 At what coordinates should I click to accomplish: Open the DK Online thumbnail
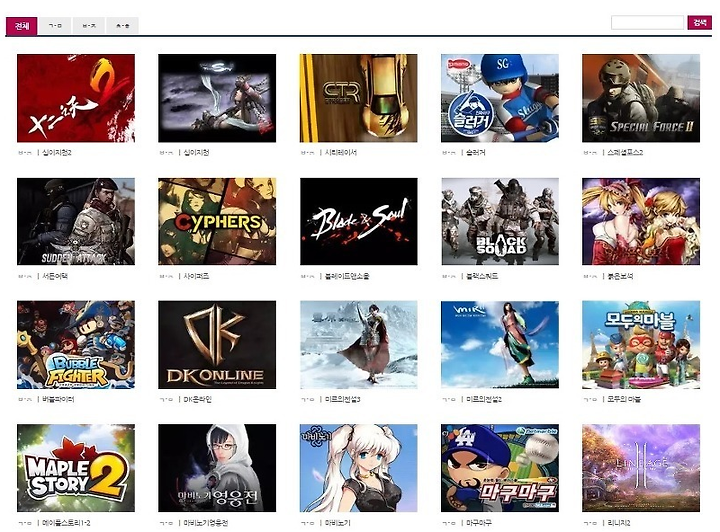coord(217,345)
